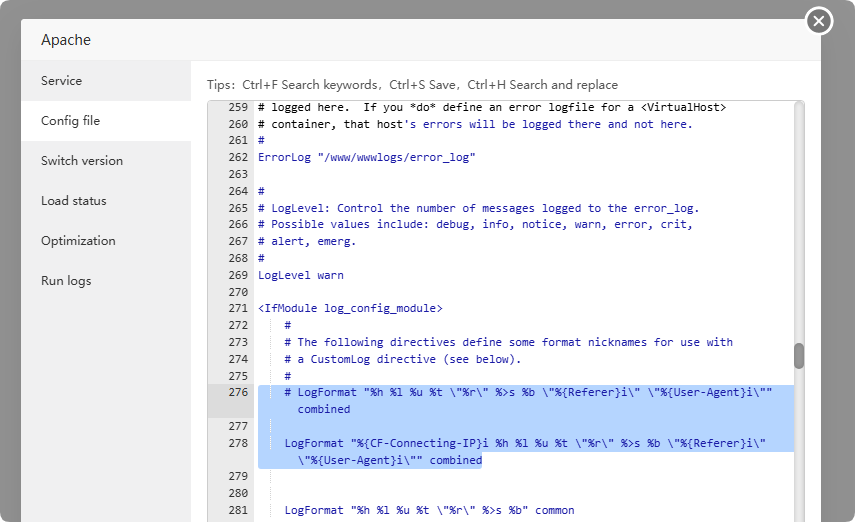Click the keyboard shortcut Tips text
The width and height of the screenshot is (855, 522).
tap(412, 85)
